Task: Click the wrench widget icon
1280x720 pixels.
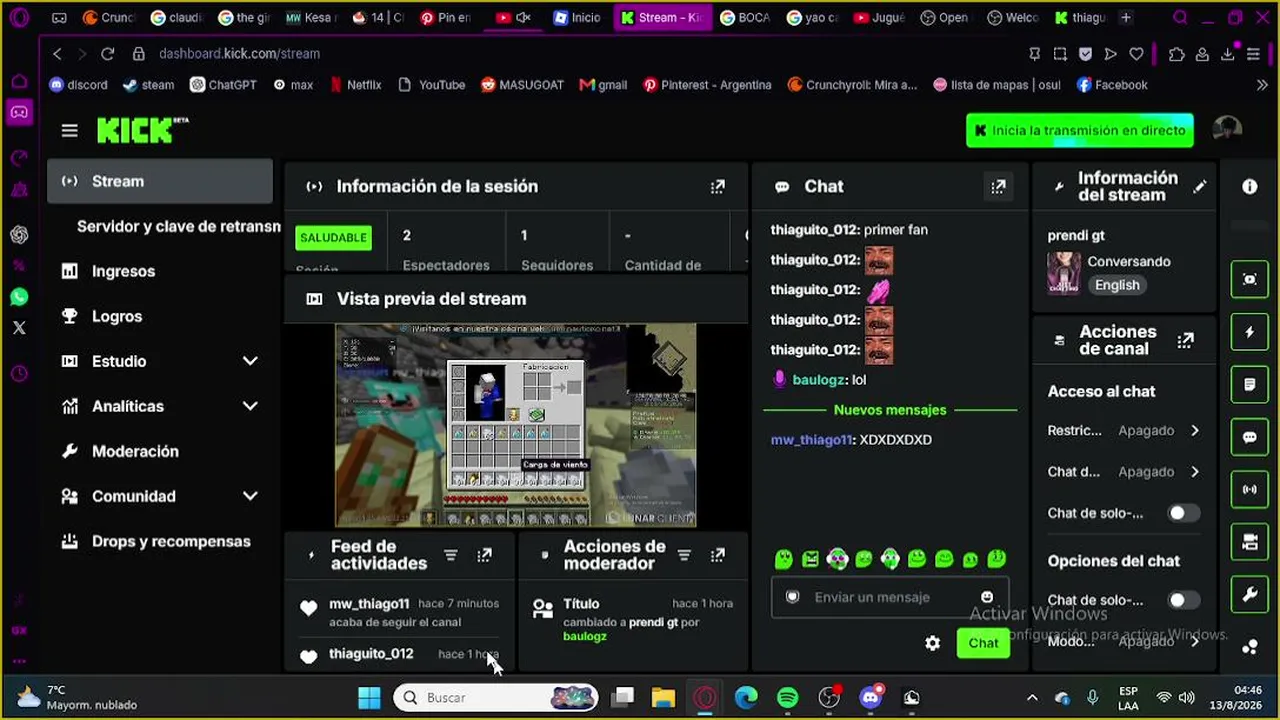Action: tap(1249, 595)
